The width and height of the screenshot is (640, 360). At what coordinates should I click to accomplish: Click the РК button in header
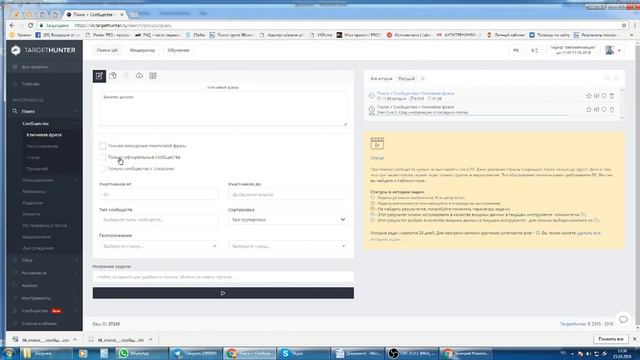516,50
